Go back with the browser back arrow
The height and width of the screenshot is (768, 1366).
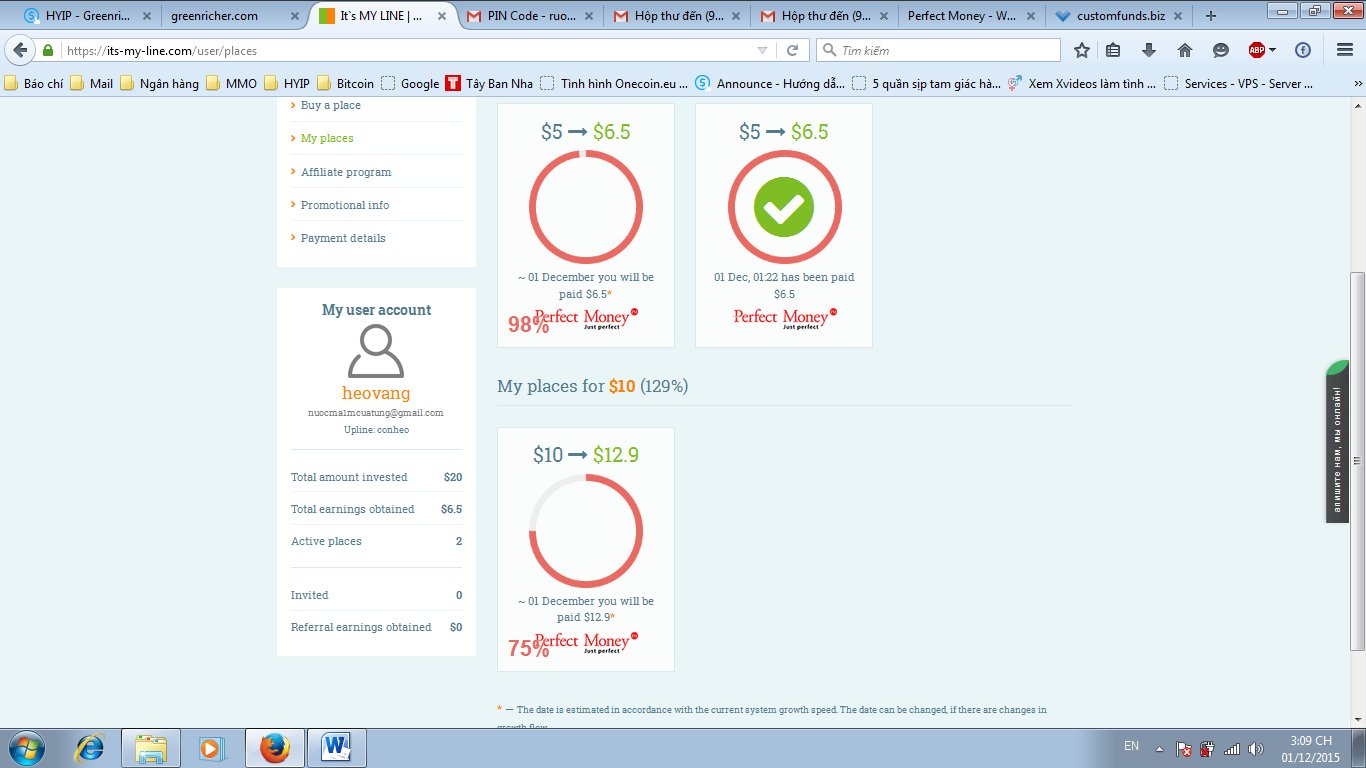pos(20,50)
